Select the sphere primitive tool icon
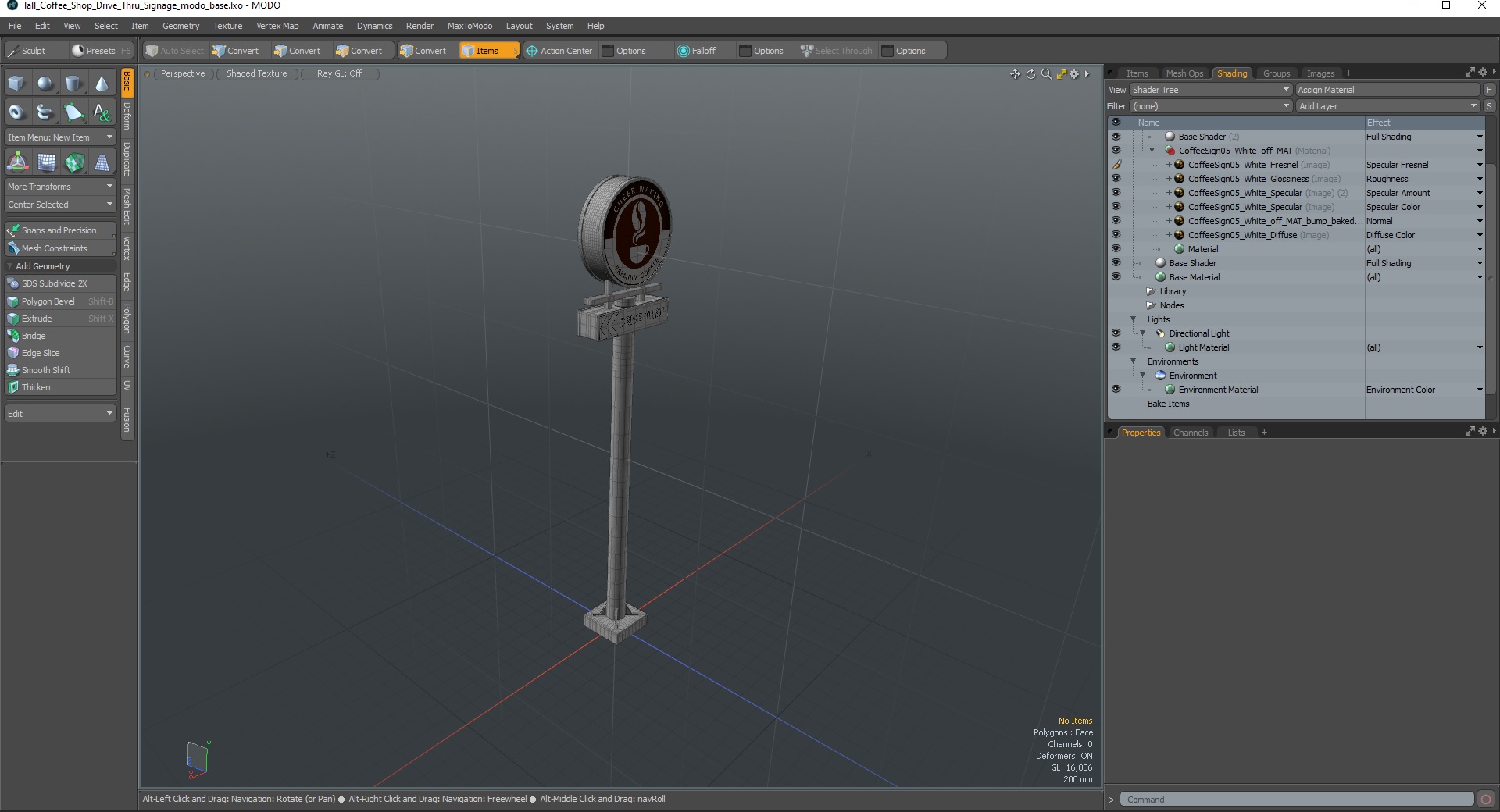 (x=45, y=84)
